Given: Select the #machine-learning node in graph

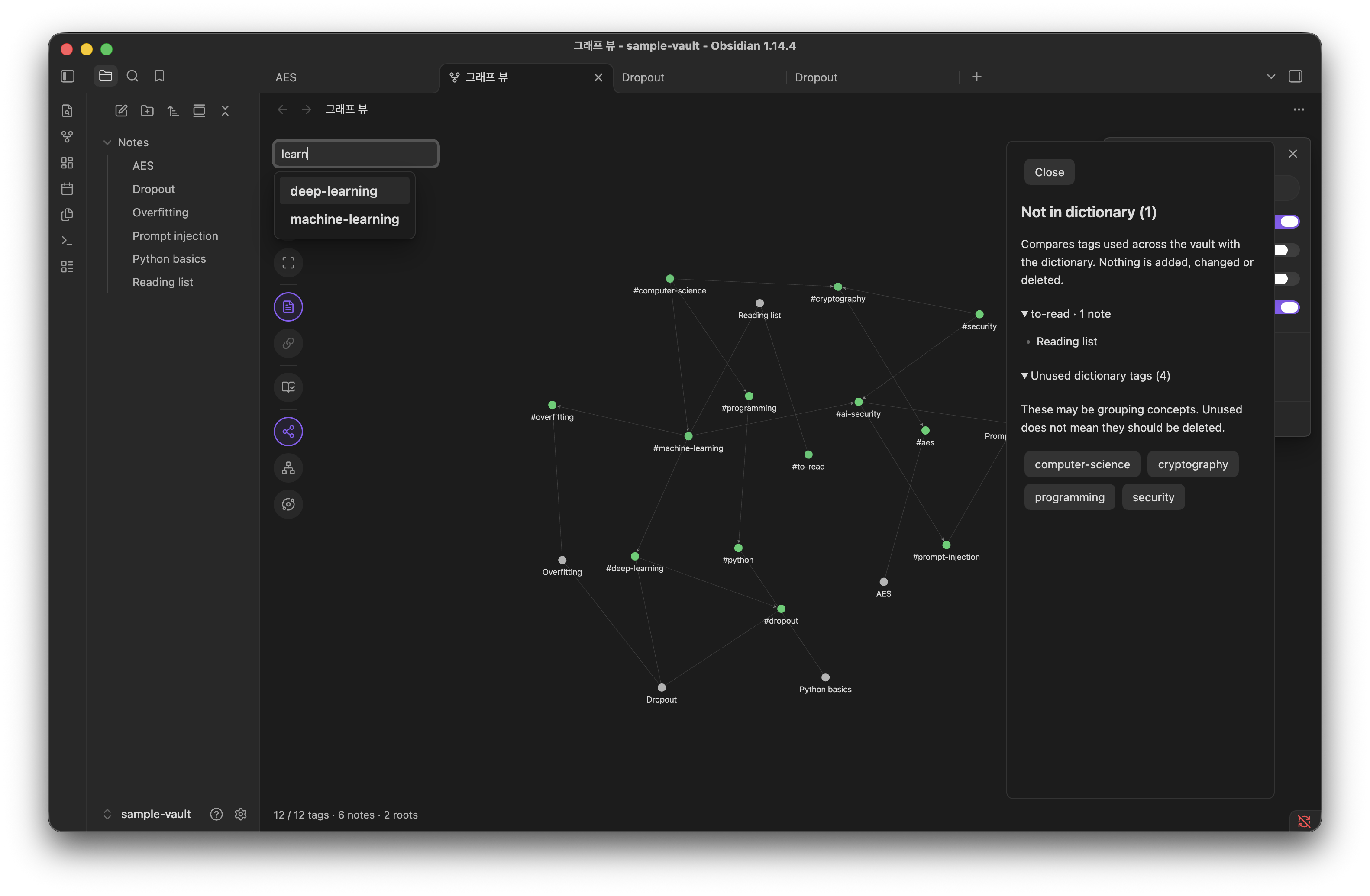Looking at the screenshot, I should pos(688,436).
